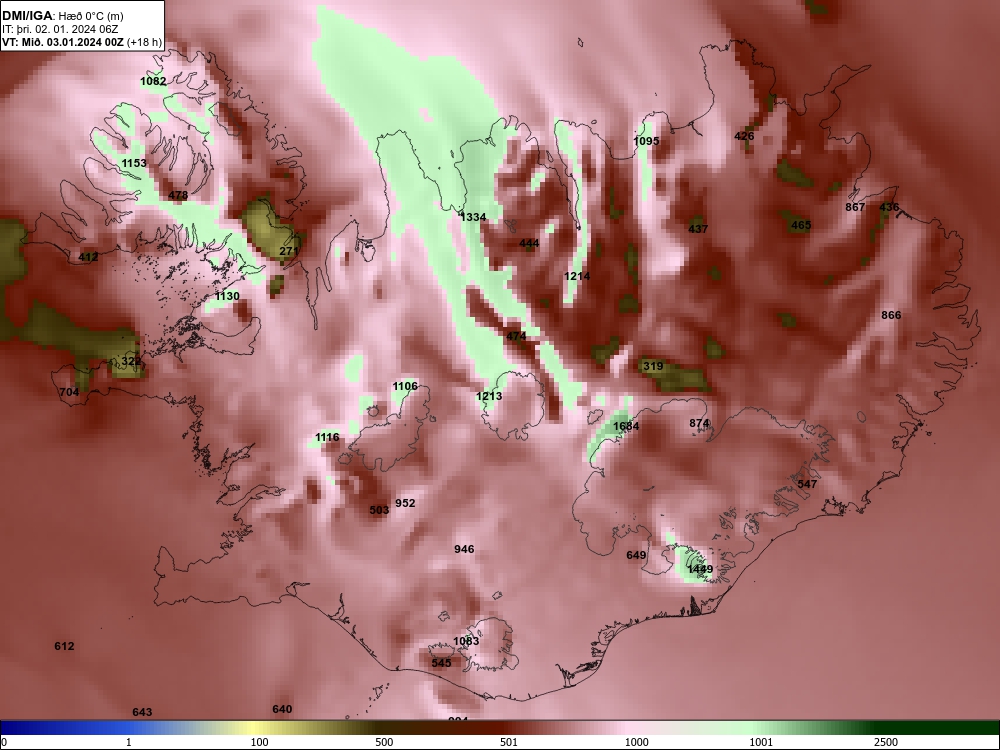Click the '0' tick on the colour scale

coord(4,742)
